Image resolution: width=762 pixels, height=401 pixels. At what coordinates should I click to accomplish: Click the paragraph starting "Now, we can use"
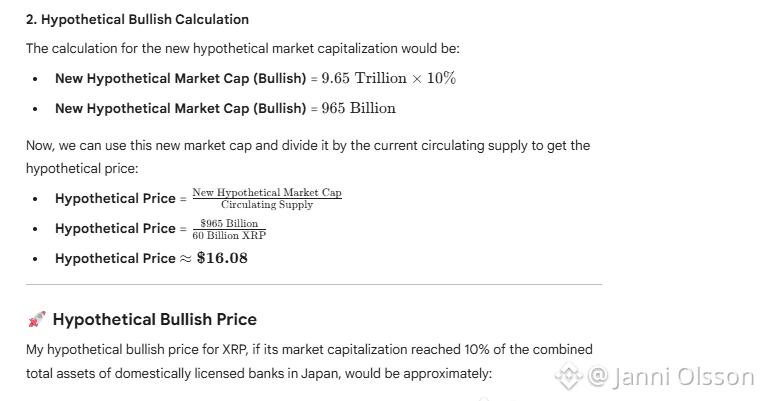307,154
